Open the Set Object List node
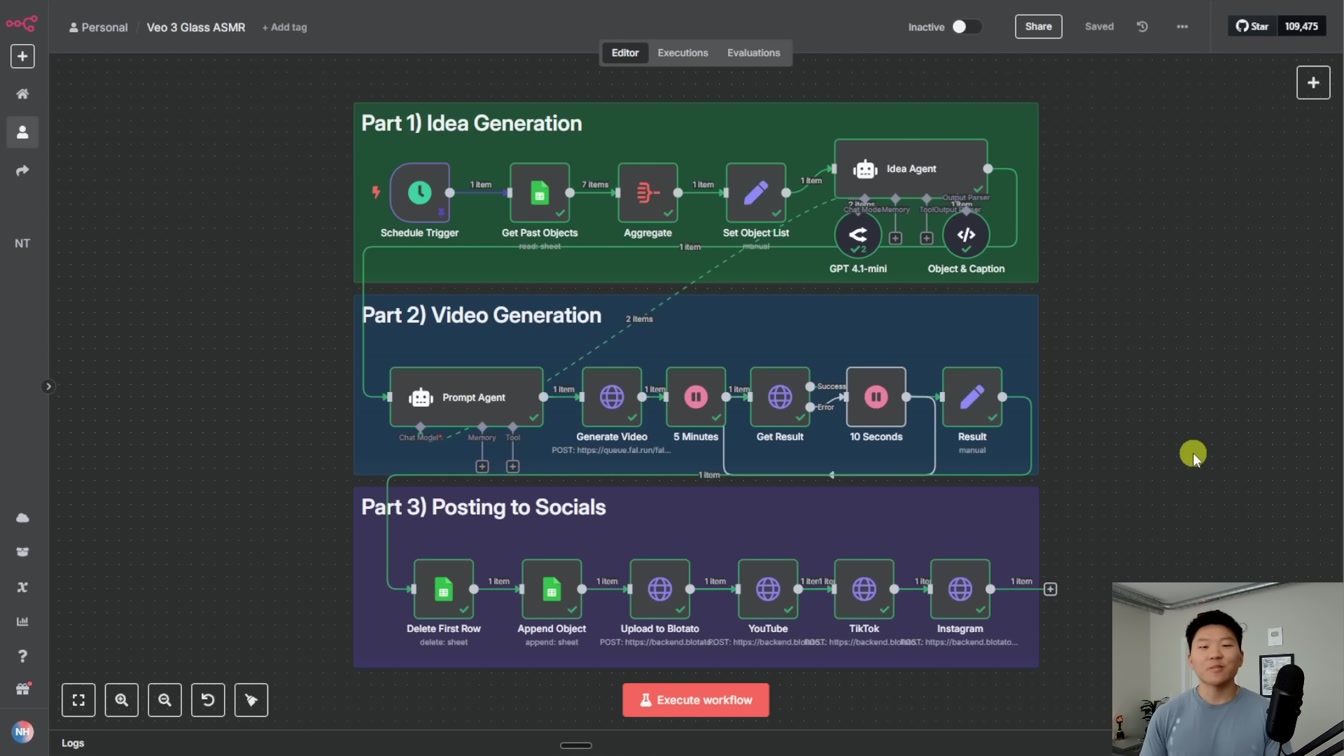 [756, 193]
